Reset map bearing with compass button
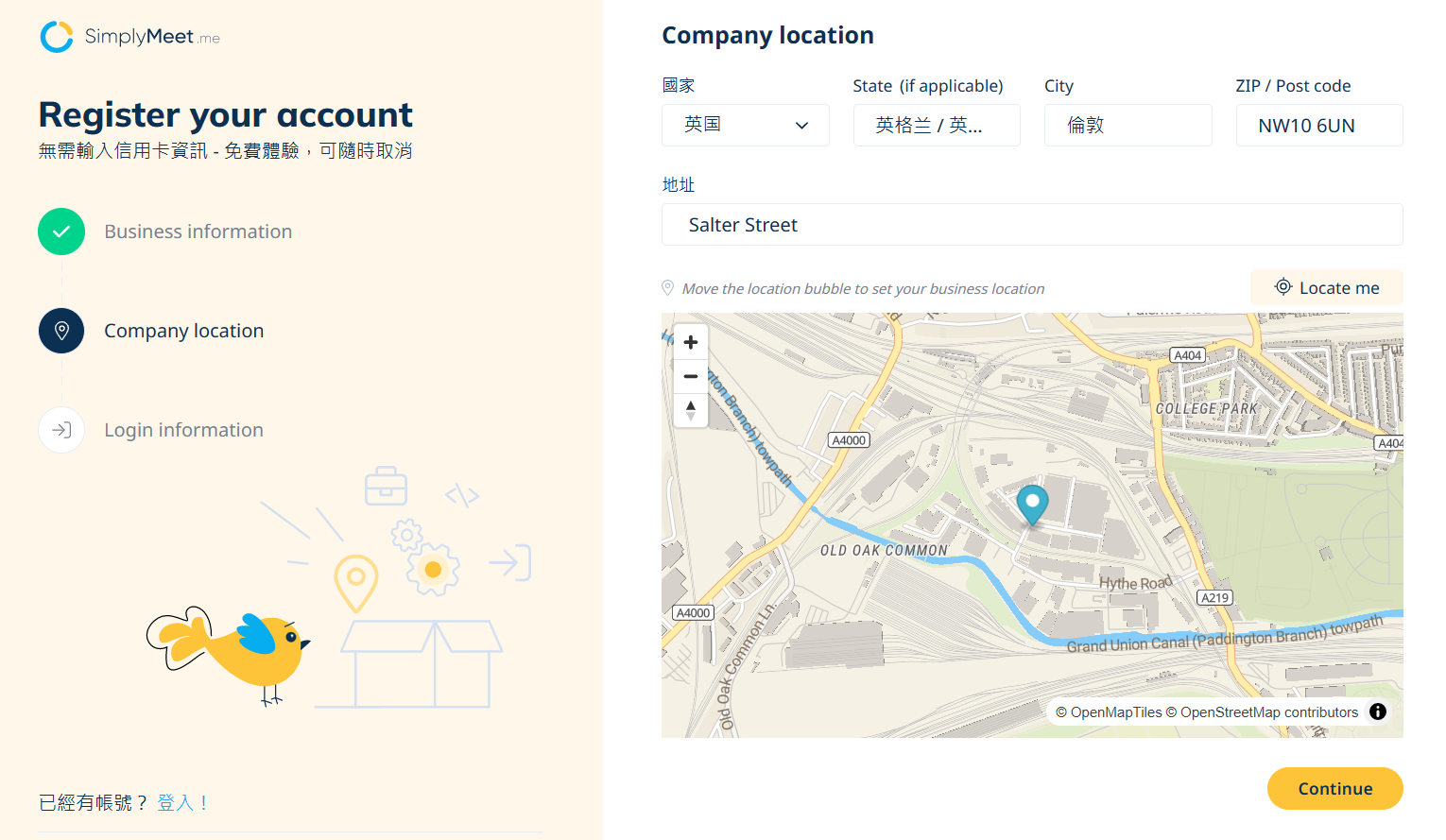The image size is (1446, 840). coord(691,410)
